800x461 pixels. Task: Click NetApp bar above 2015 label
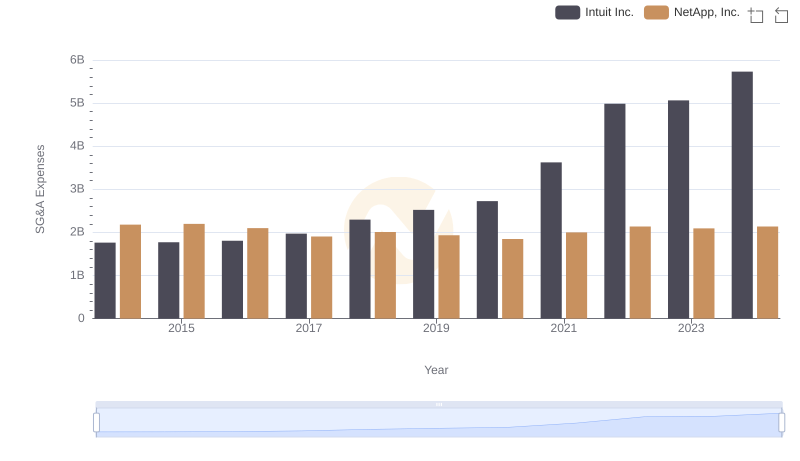click(194, 271)
